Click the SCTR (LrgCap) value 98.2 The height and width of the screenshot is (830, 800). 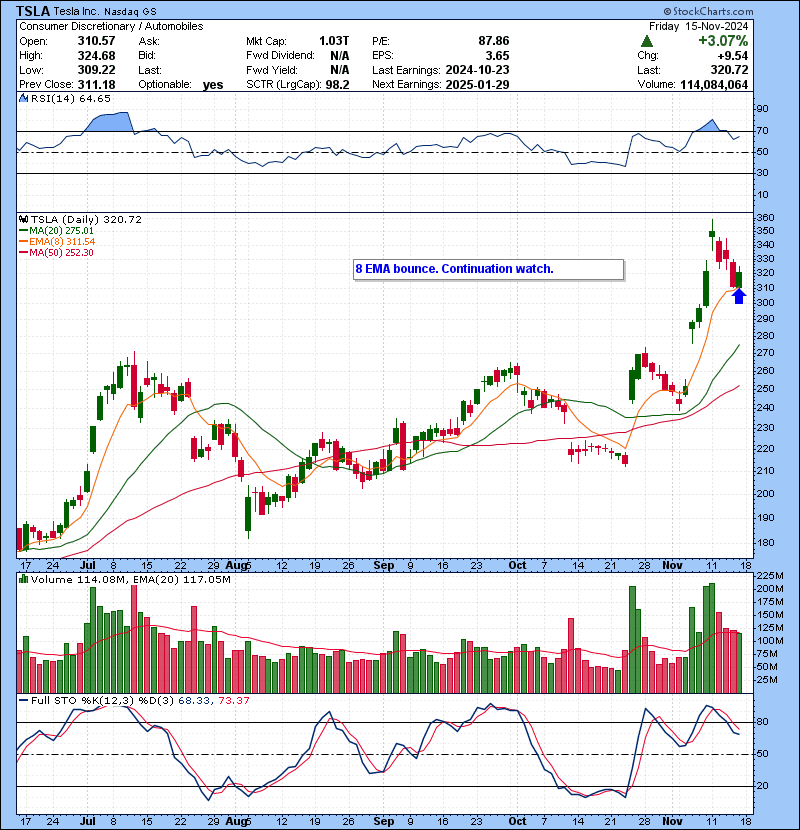[x=337, y=85]
